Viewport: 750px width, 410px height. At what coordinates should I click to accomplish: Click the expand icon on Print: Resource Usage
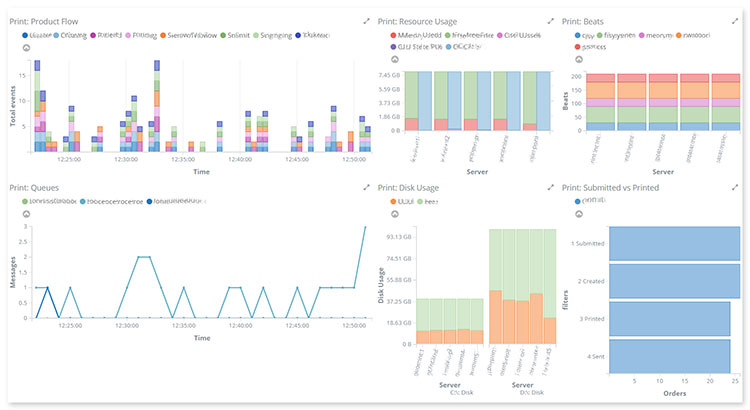pyautogui.click(x=549, y=21)
